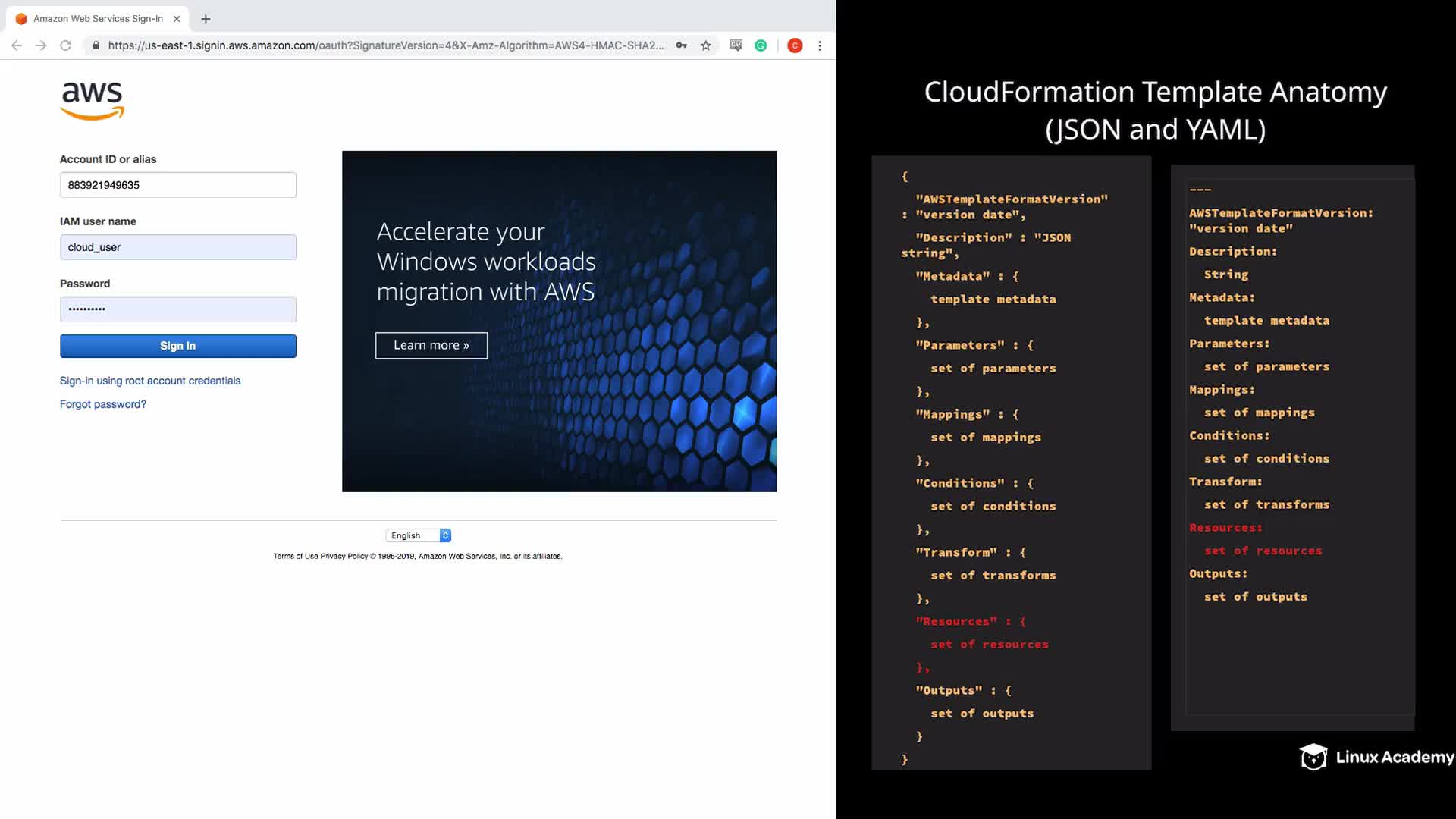Focus the Account ID or alias field

click(x=177, y=185)
